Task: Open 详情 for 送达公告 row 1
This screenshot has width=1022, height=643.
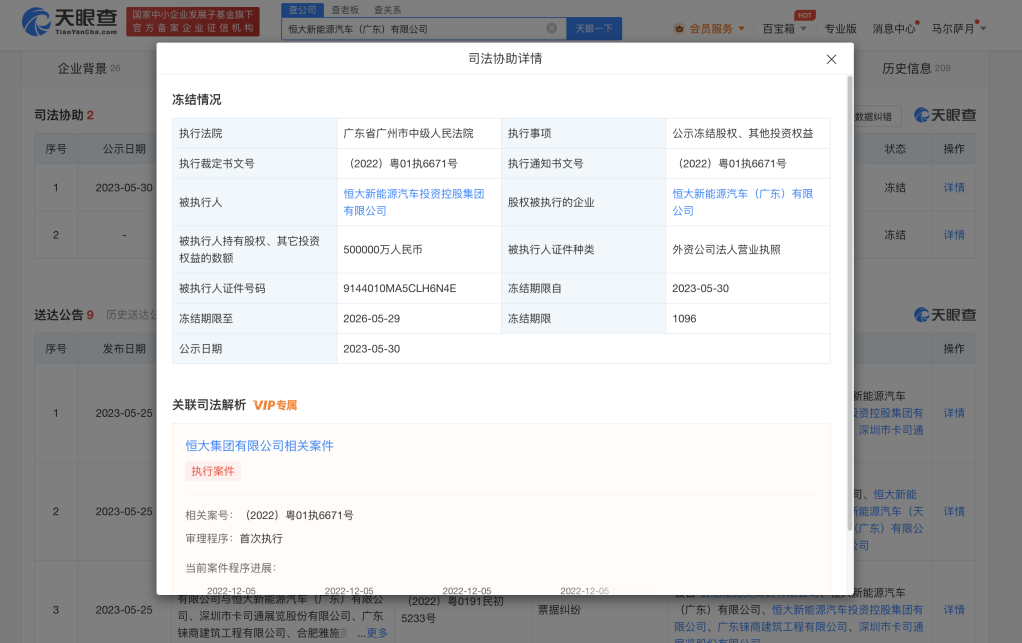Action: [x=954, y=413]
